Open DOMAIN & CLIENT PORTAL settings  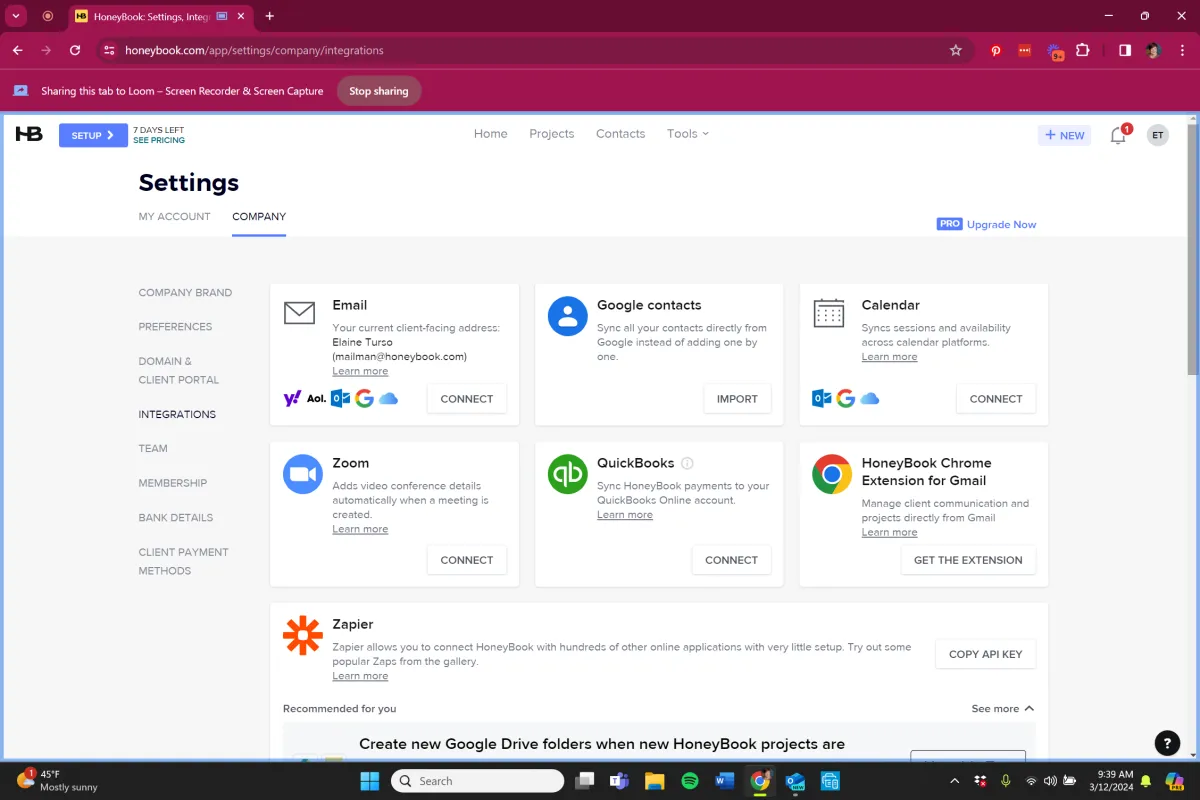(x=178, y=370)
